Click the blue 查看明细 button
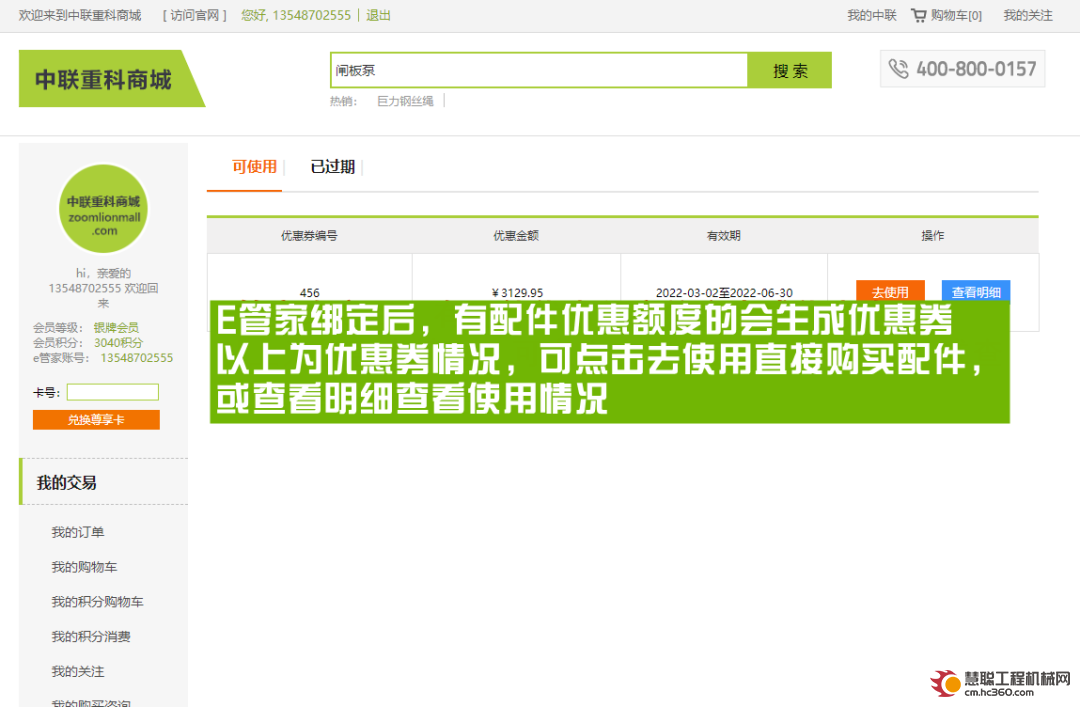This screenshot has width=1080, height=707. tap(976, 291)
